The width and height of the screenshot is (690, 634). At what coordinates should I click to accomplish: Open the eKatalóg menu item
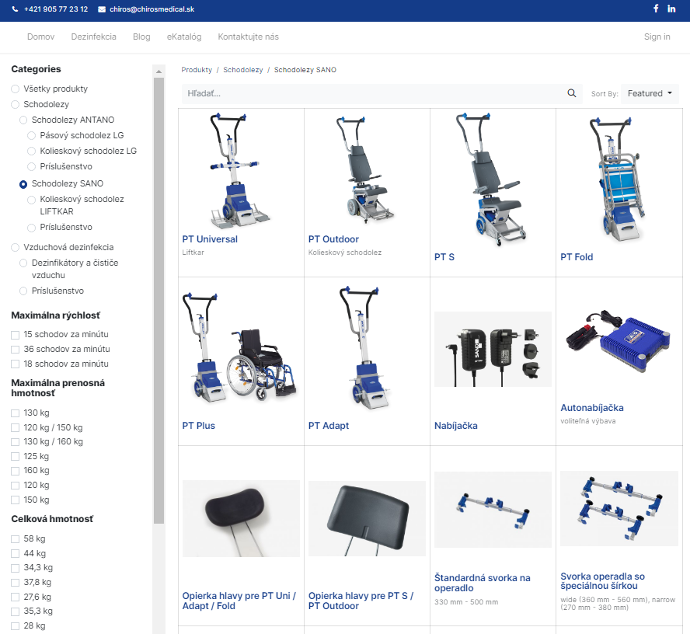tap(184, 37)
